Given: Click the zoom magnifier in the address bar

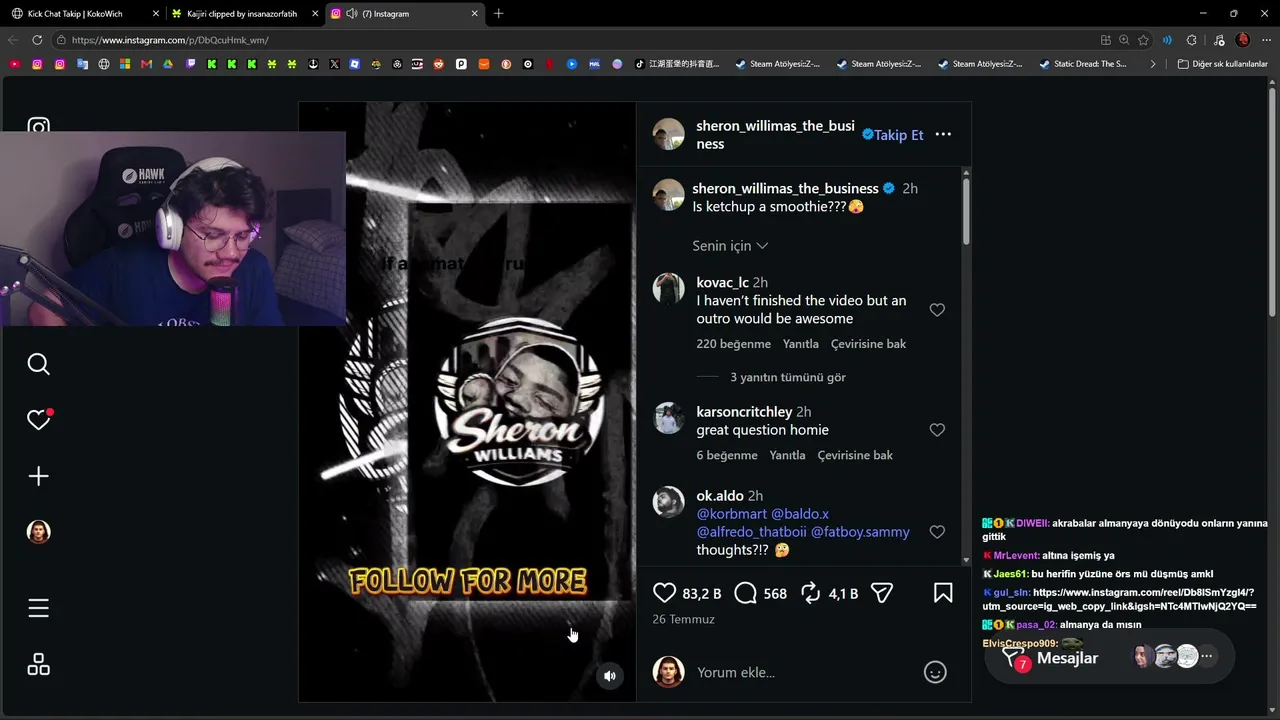Looking at the screenshot, I should 1124,40.
